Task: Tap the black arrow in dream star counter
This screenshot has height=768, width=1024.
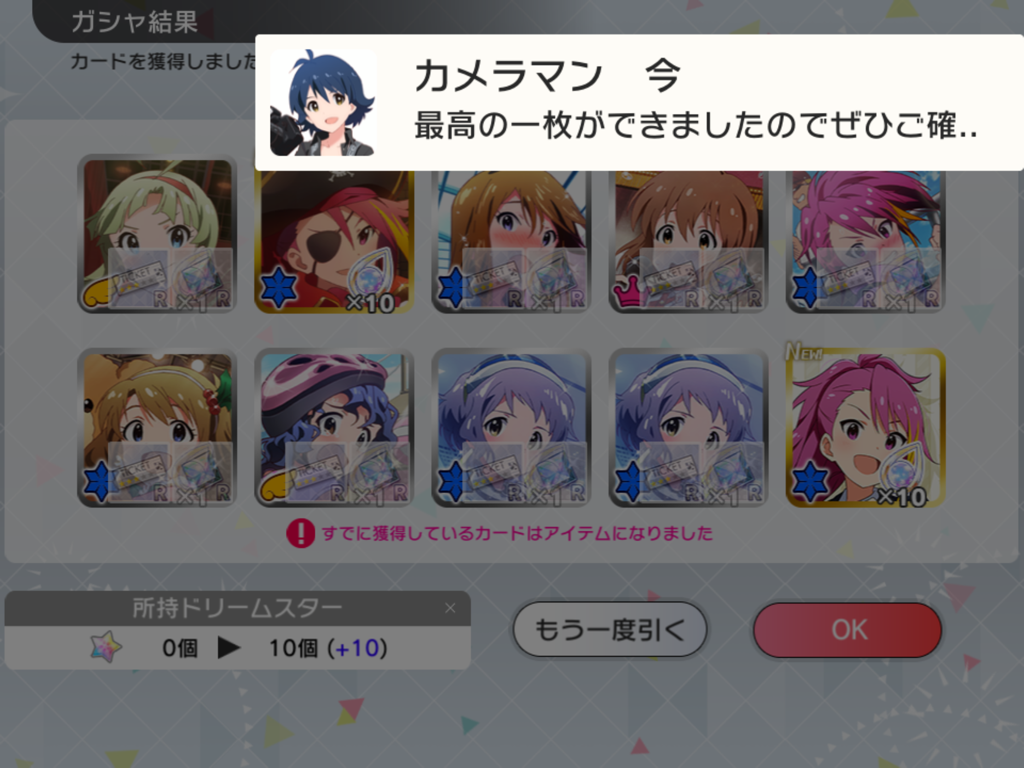Action: [x=229, y=648]
